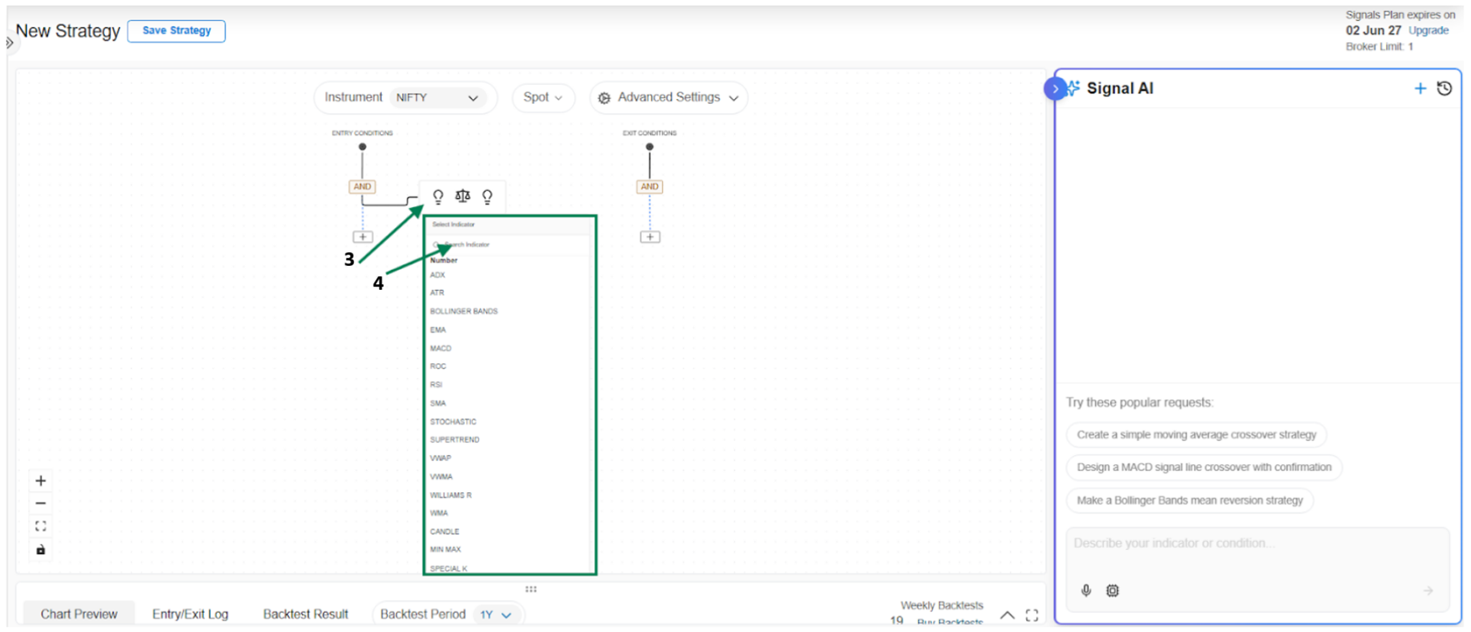Click the right lightbulb indicator icon
Image resolution: width=1471 pixels, height=632 pixels.
[487, 197]
